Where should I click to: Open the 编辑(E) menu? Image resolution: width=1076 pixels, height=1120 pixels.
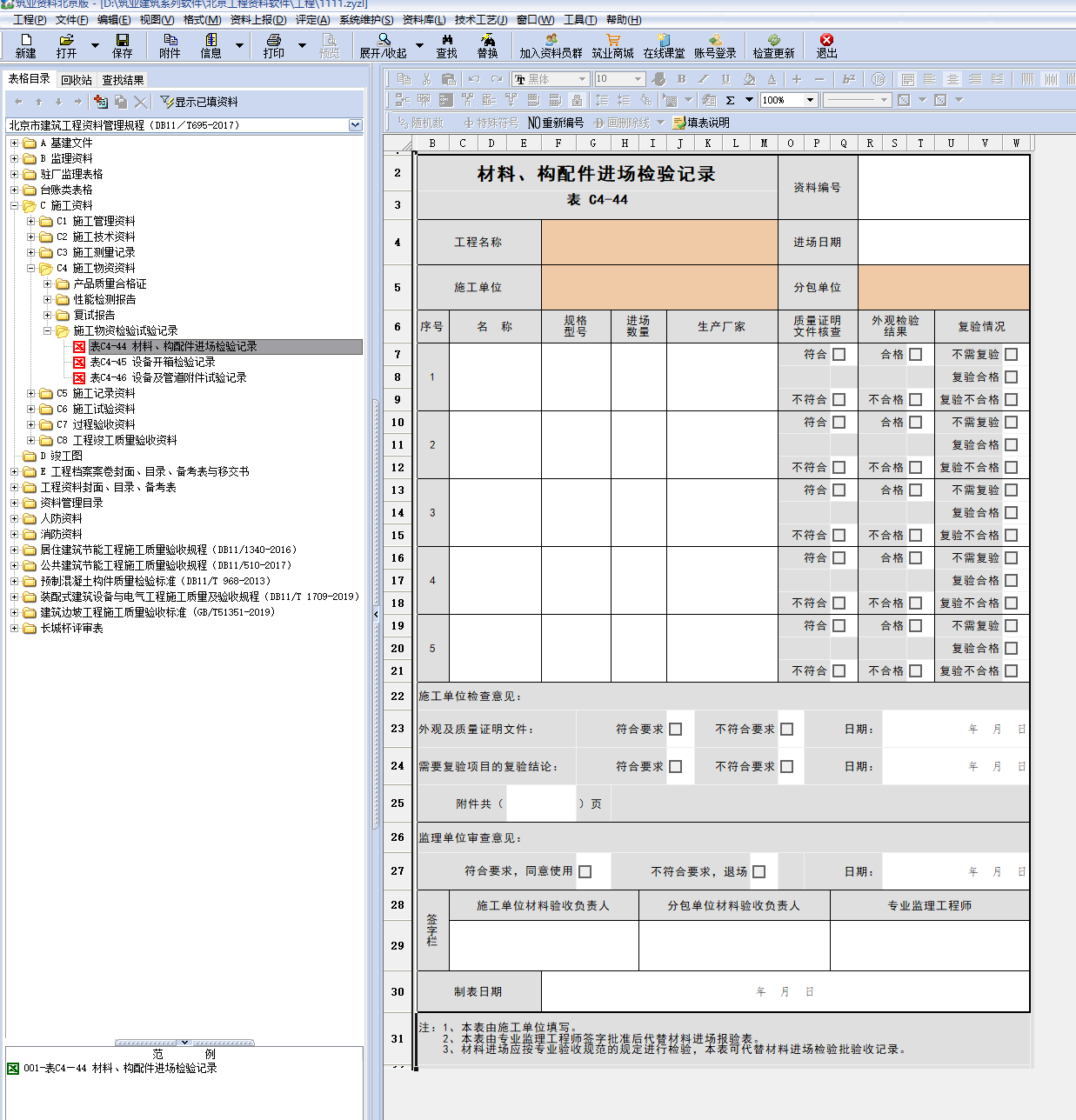[114, 19]
